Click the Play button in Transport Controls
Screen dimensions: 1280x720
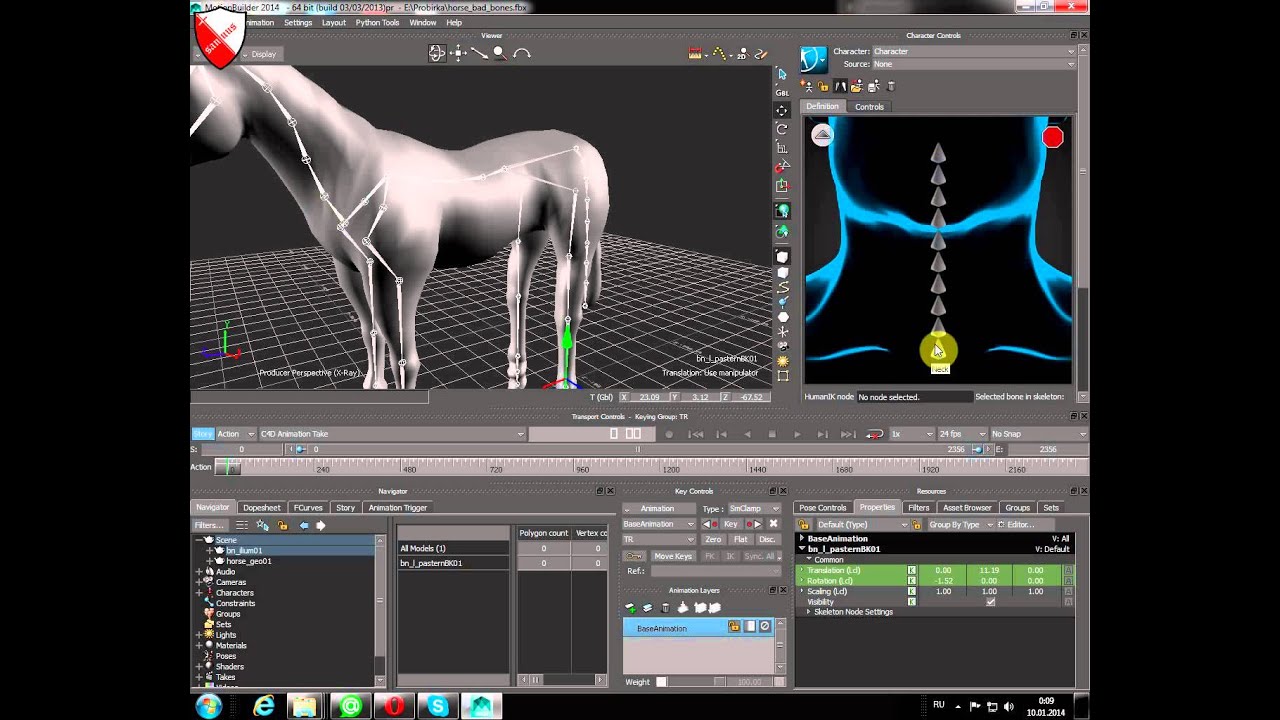[x=797, y=434]
